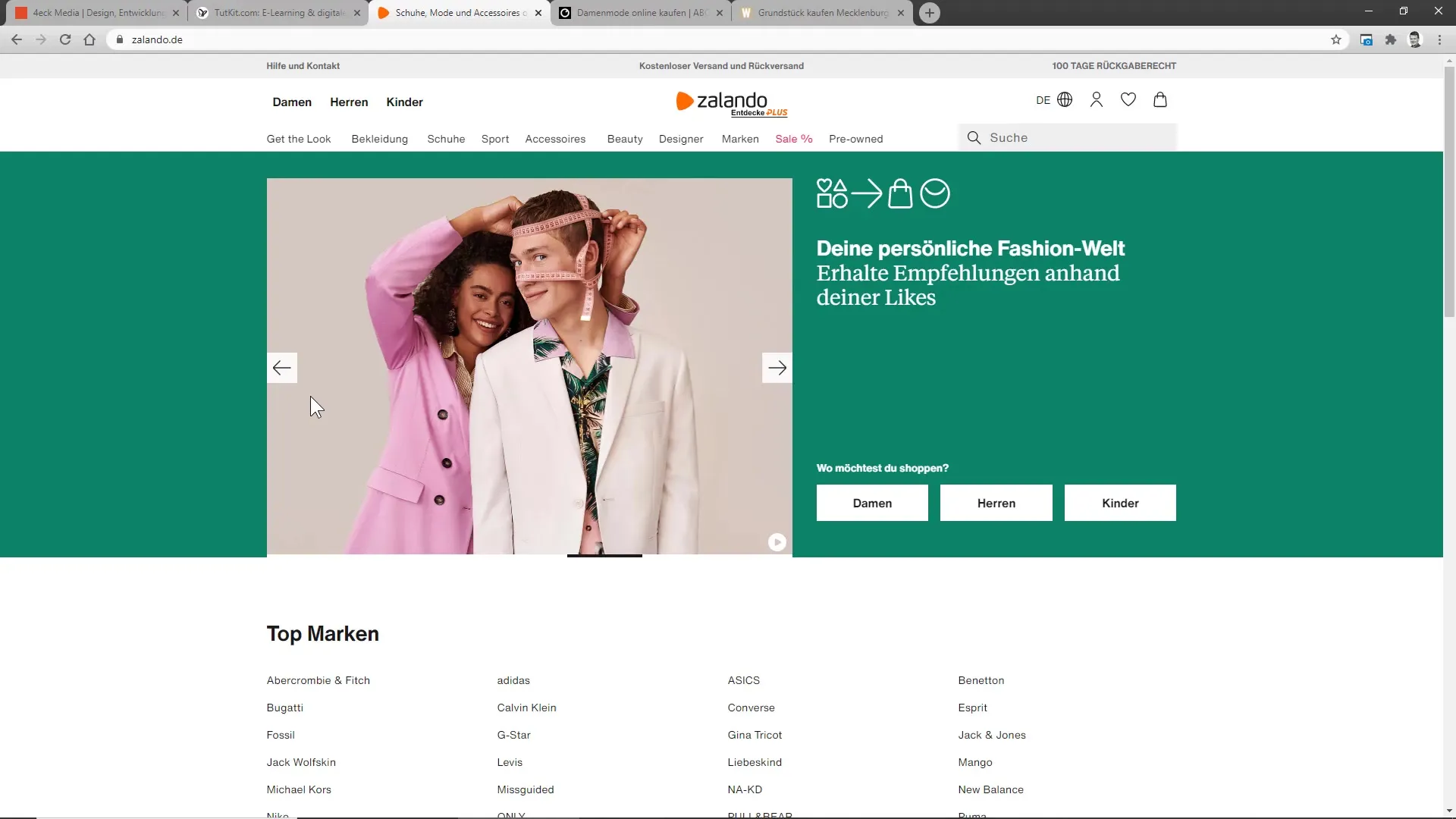Image resolution: width=1456 pixels, height=819 pixels.
Task: Go to the browser home page icon
Action: pos(89,39)
